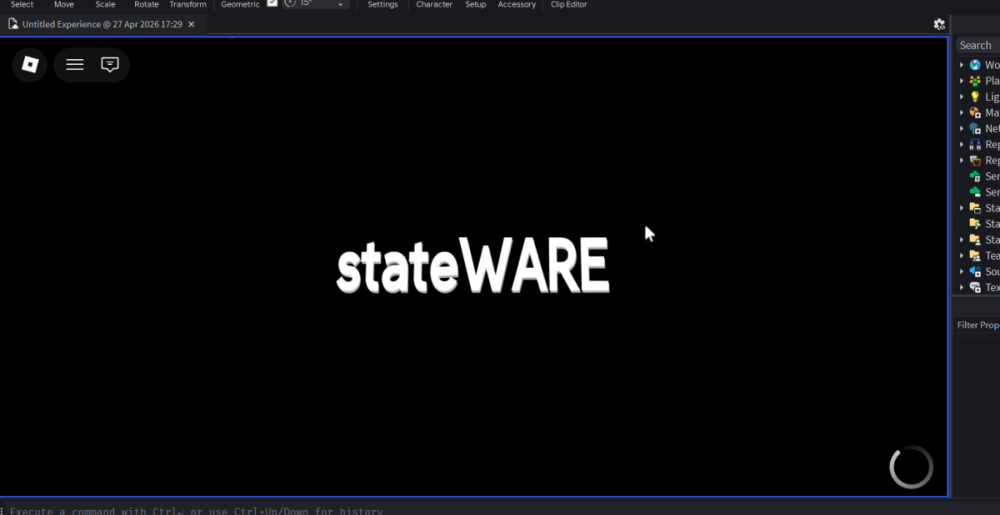Choose the Scale tool in toolbar
Screen dimensions: 1000x515
pyautogui.click(x=105, y=4)
